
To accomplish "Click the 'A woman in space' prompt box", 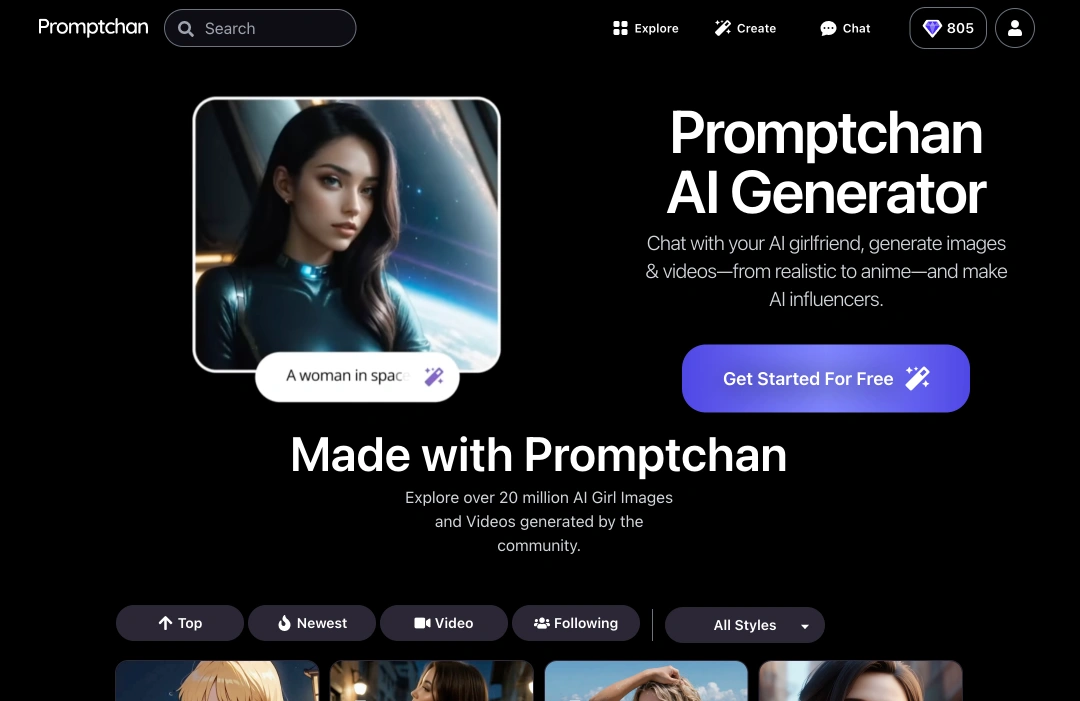I will 357,377.
